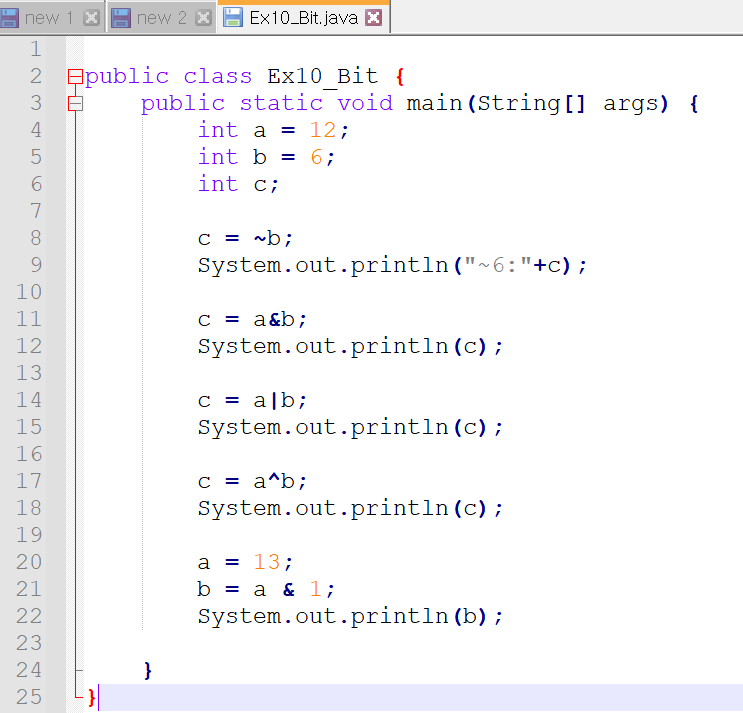Click the class name Ex10_Bit
This screenshot has height=713, width=743.
[x=322, y=77]
